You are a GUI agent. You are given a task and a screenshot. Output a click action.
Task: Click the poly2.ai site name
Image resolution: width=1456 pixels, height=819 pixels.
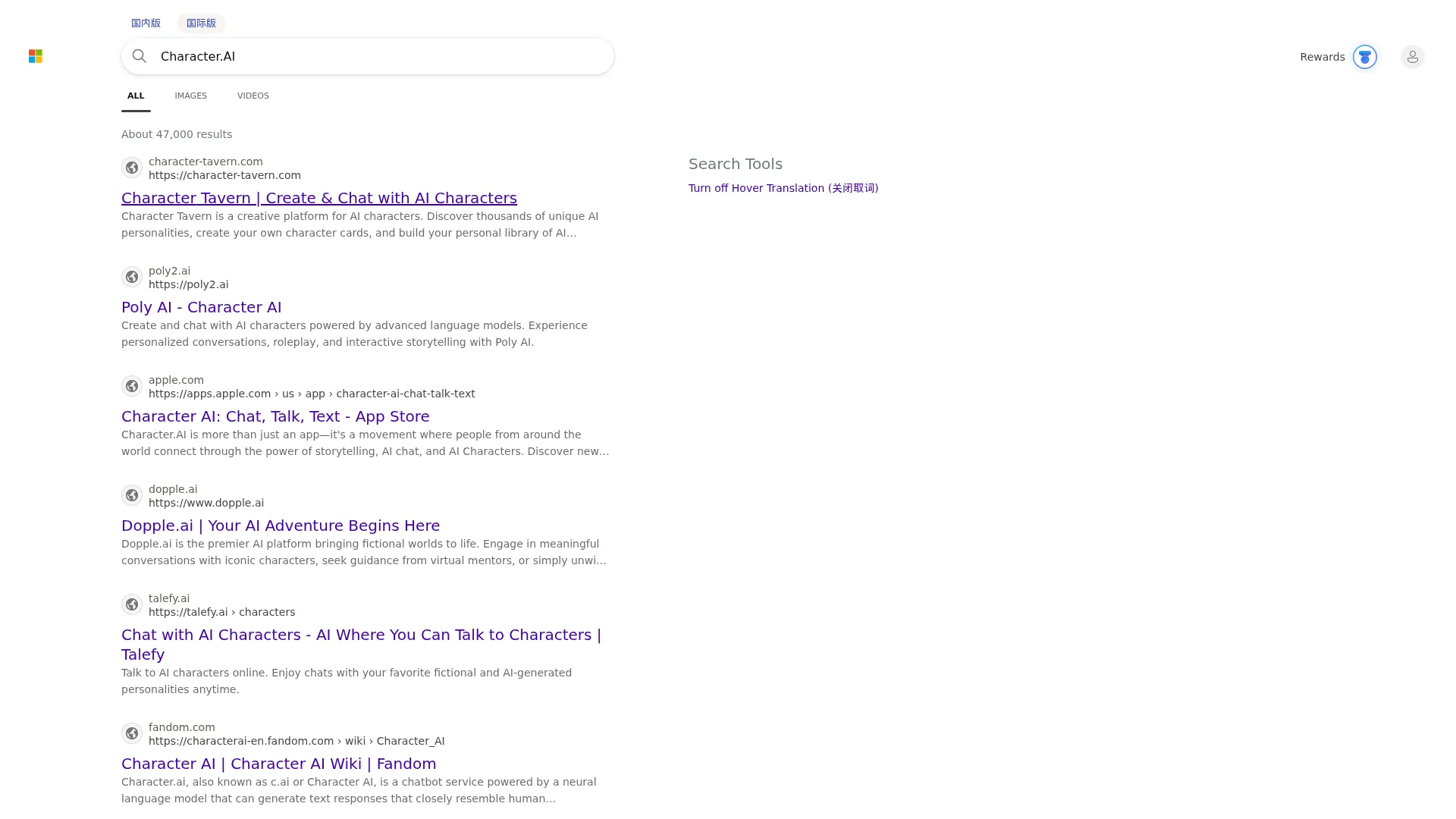point(170,271)
